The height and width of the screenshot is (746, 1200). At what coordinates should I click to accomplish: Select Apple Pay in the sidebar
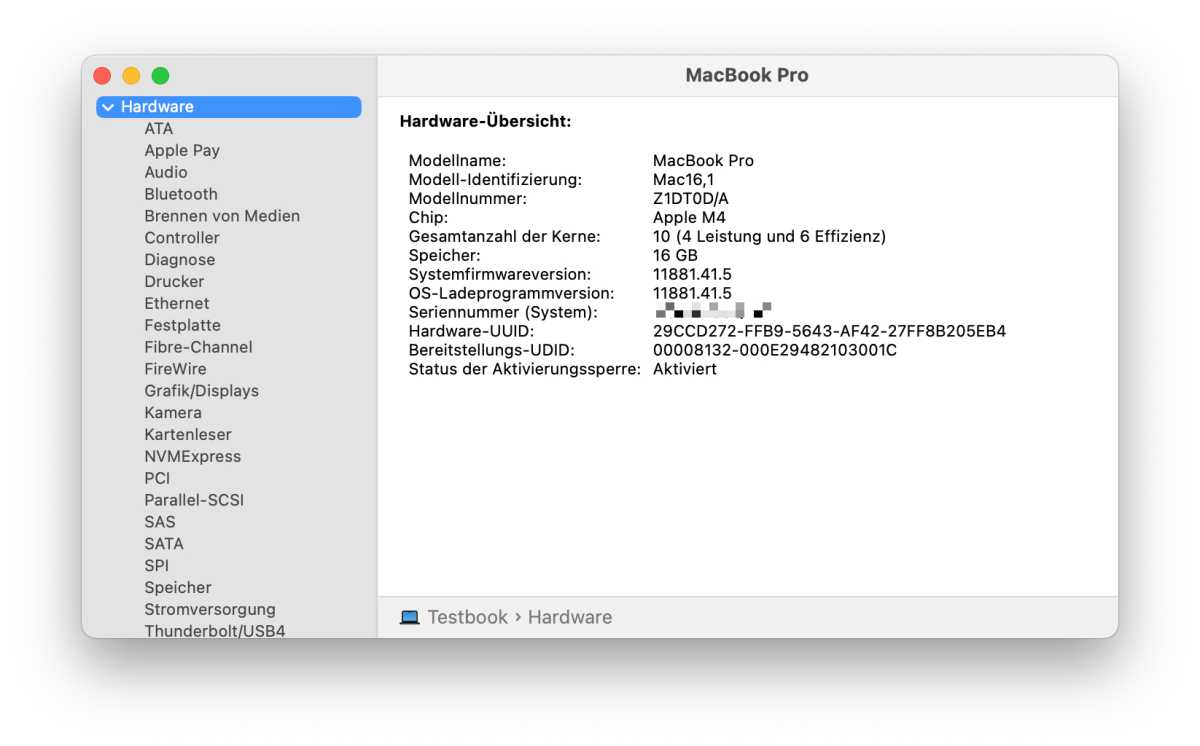coord(182,151)
